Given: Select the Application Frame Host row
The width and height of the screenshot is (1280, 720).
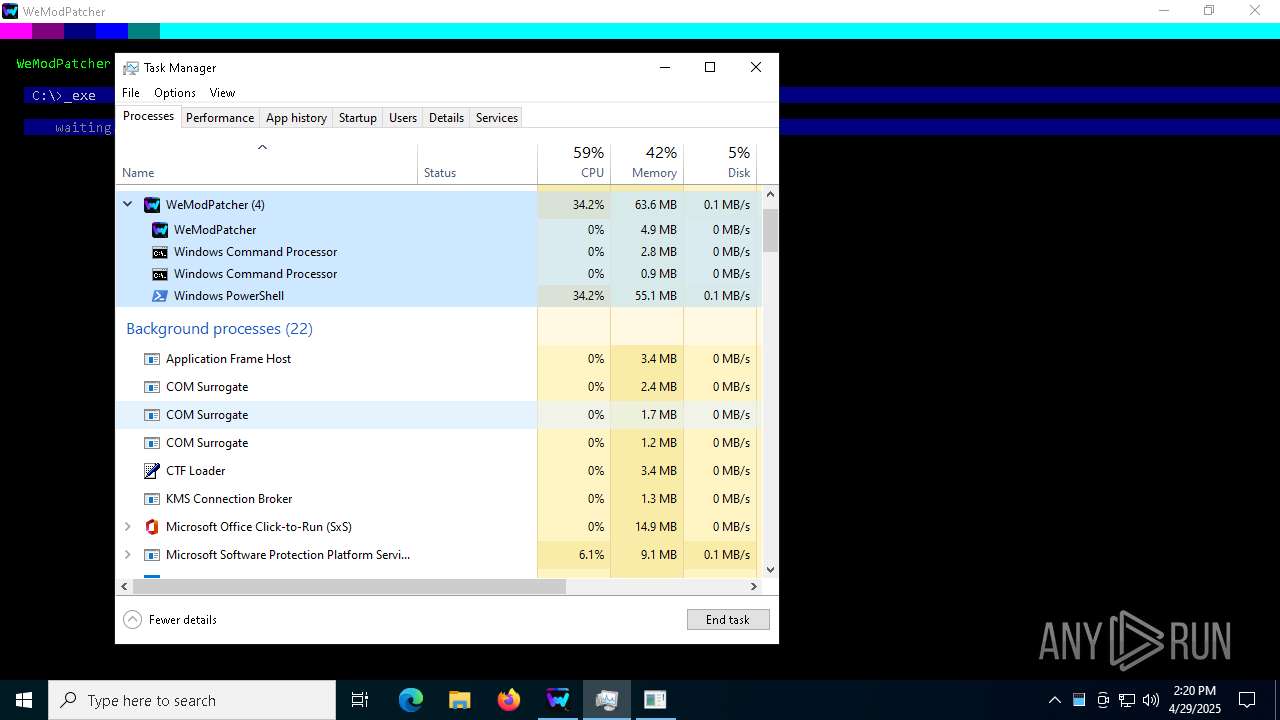Looking at the screenshot, I should [438, 359].
